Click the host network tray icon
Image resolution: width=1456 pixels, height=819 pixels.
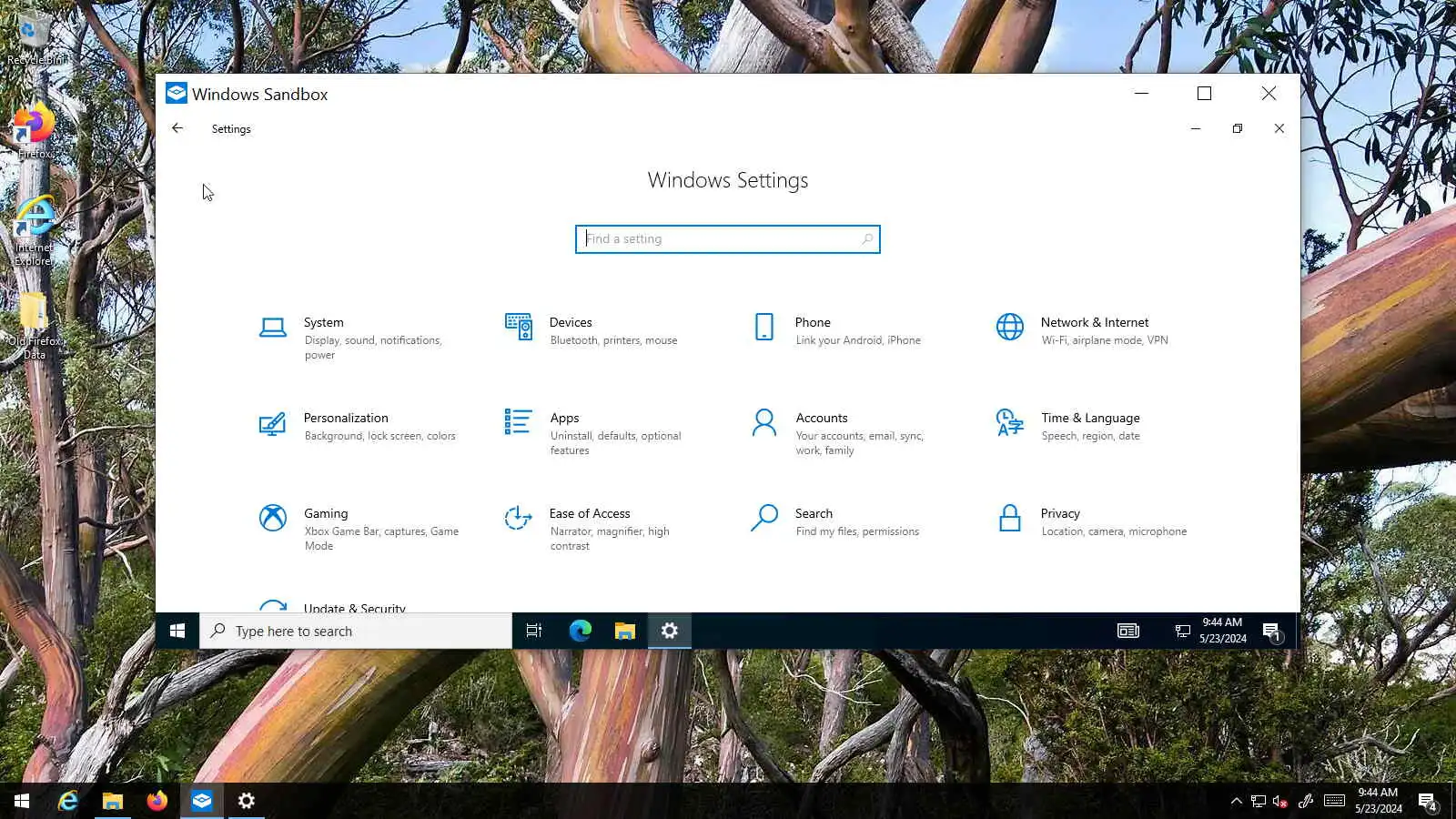[x=1259, y=802]
